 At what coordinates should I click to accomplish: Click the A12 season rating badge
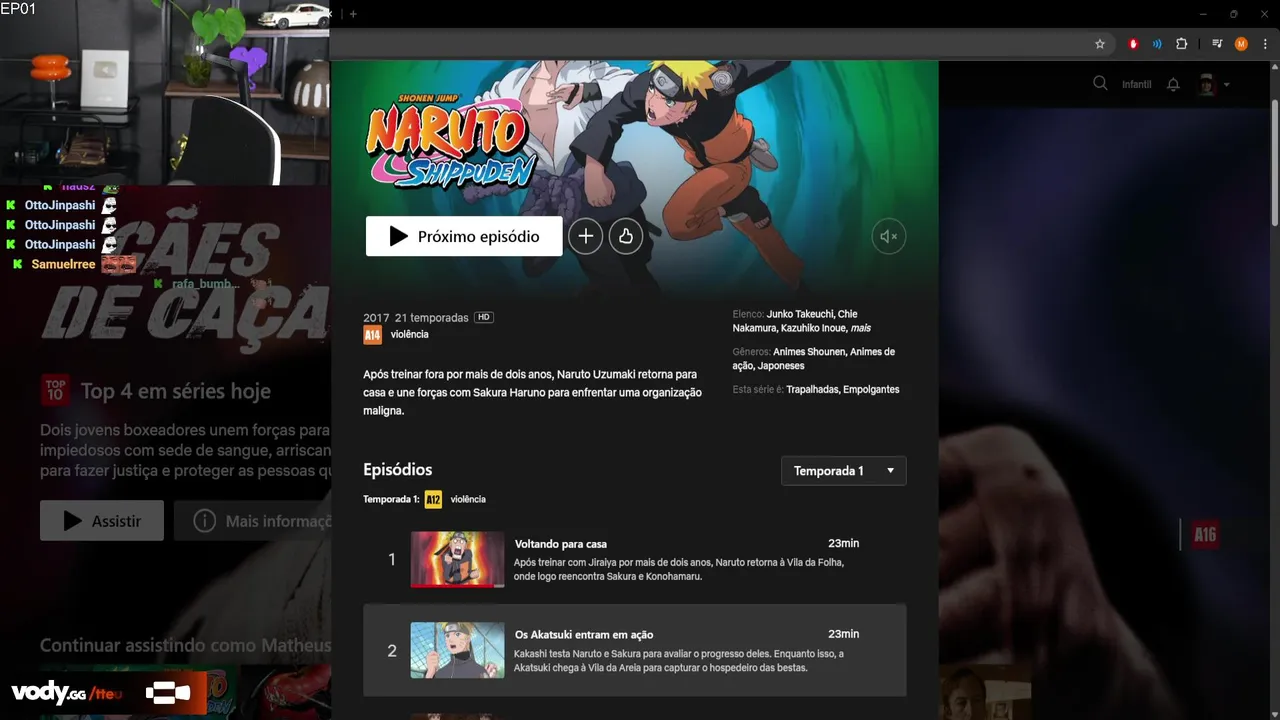pyautogui.click(x=433, y=499)
